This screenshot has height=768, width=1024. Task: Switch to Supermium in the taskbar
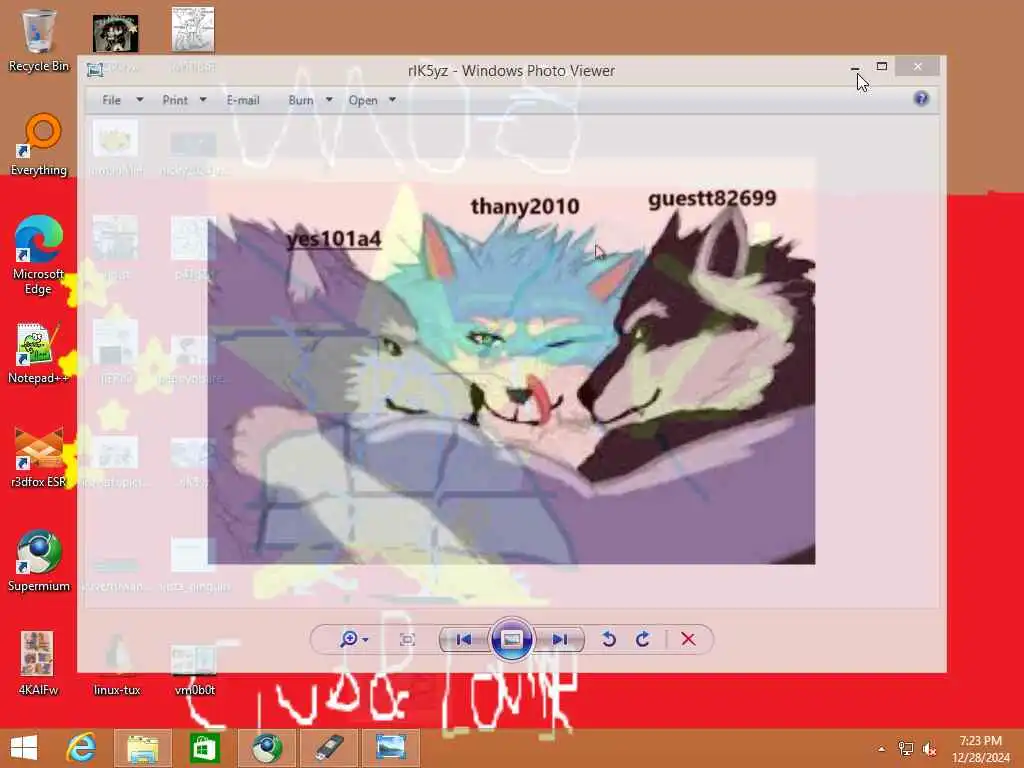pos(266,748)
